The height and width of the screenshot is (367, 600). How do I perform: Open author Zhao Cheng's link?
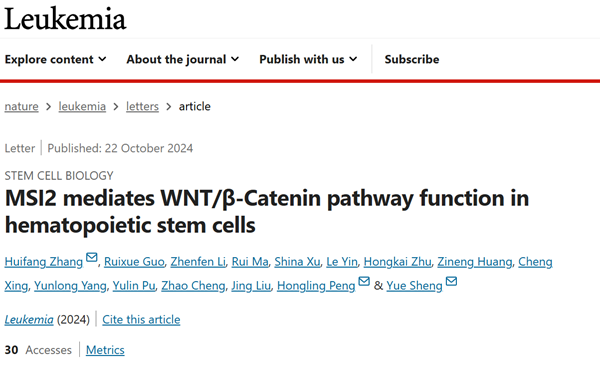[193, 286]
